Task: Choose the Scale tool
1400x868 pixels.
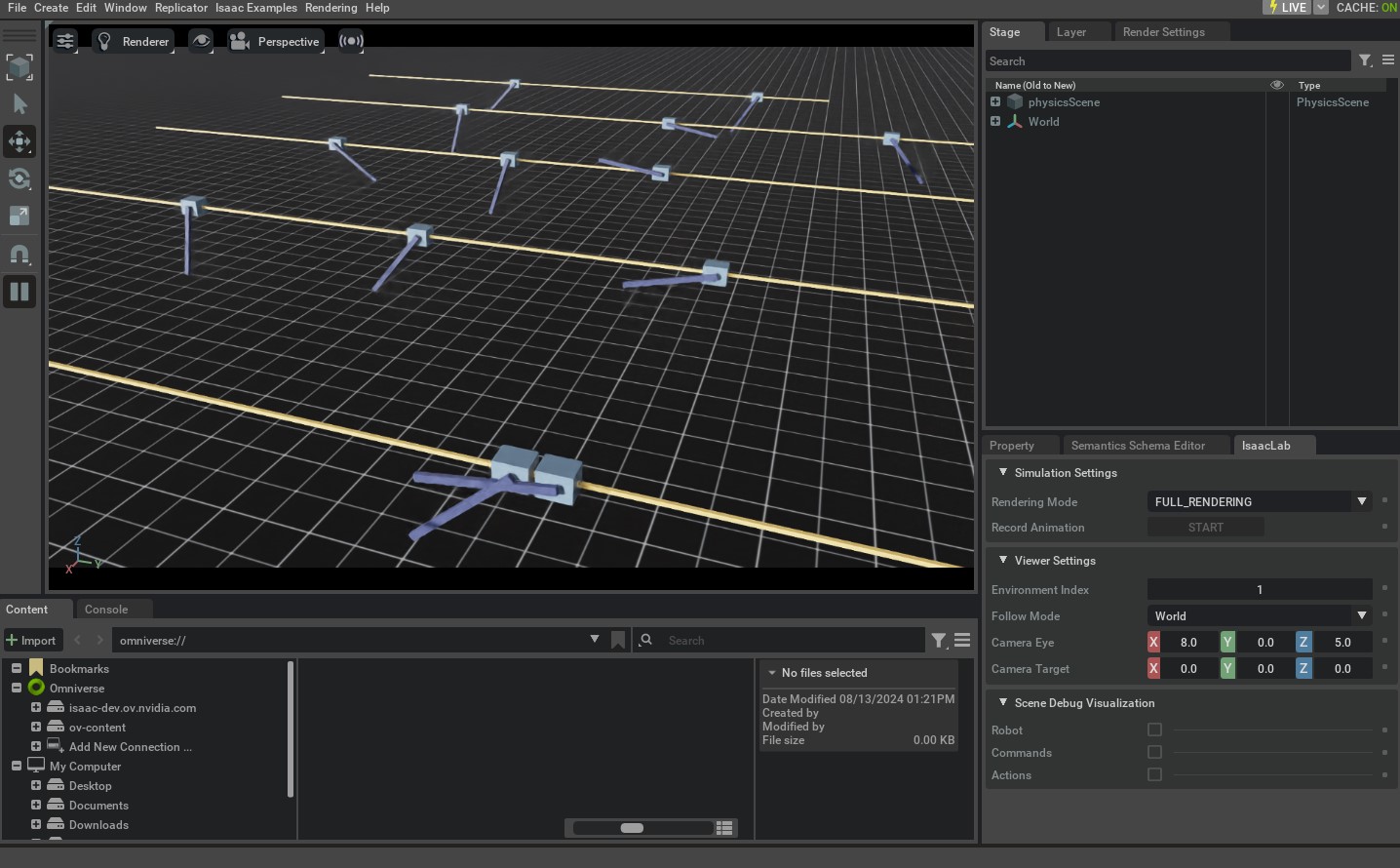Action: (x=19, y=216)
